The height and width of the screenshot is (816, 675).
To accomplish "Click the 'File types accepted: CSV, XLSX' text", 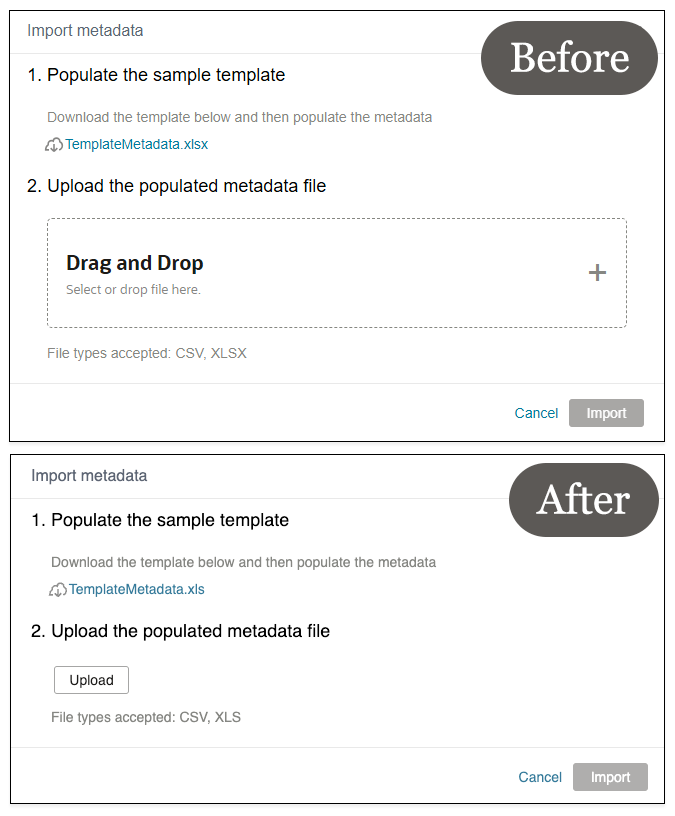I will point(147,353).
